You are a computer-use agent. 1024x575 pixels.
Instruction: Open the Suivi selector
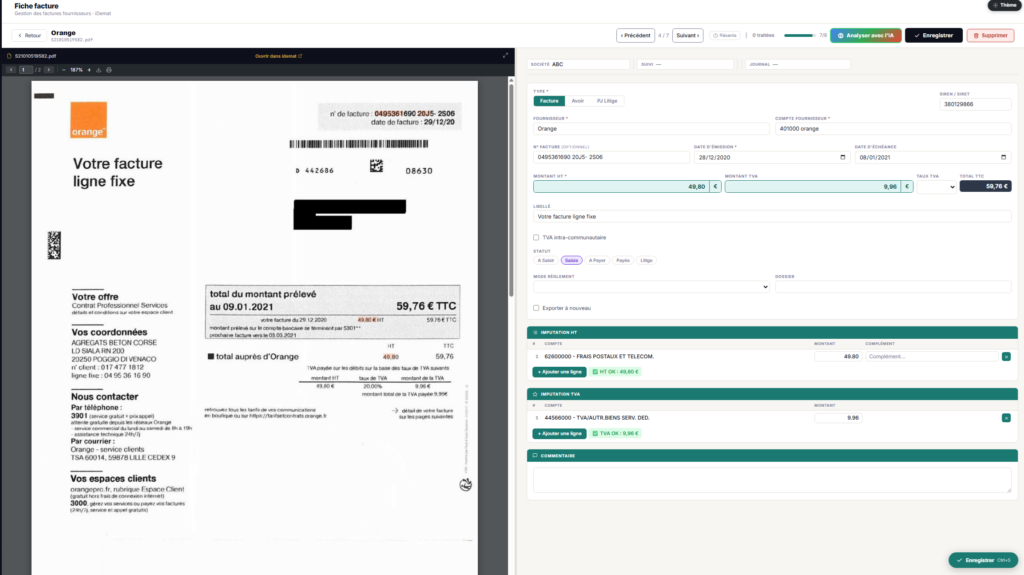point(685,64)
